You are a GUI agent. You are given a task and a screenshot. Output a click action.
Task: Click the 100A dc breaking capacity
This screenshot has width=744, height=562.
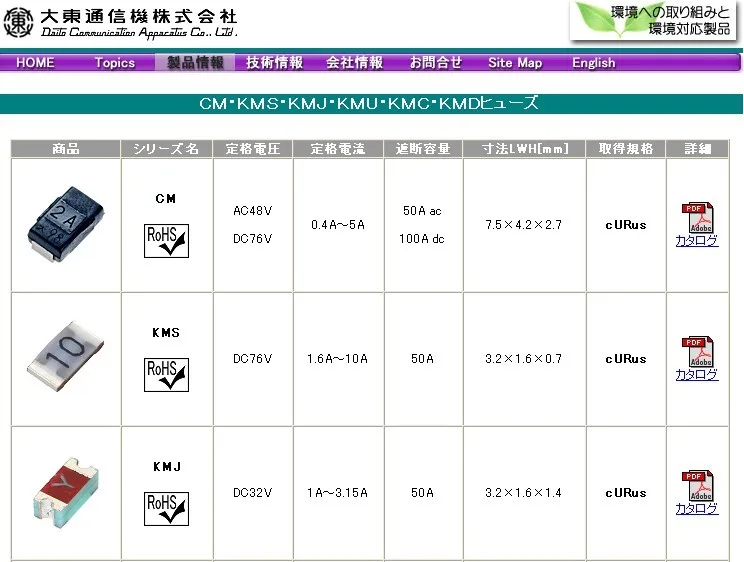(x=422, y=239)
